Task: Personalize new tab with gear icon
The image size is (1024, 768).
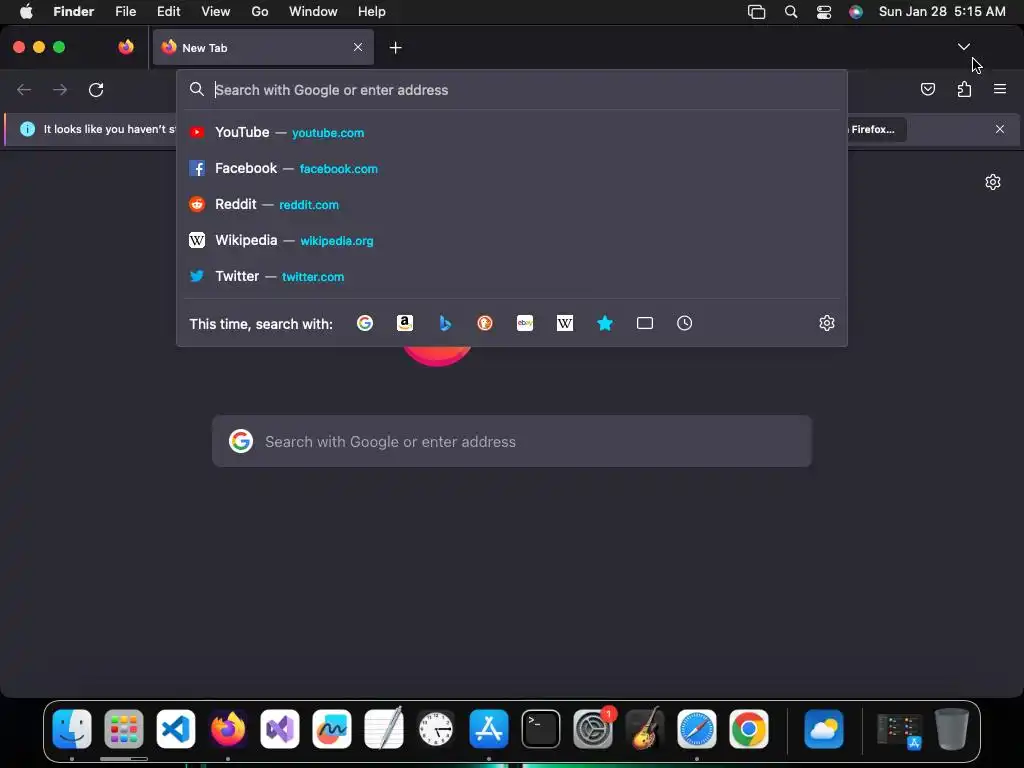Action: [993, 182]
